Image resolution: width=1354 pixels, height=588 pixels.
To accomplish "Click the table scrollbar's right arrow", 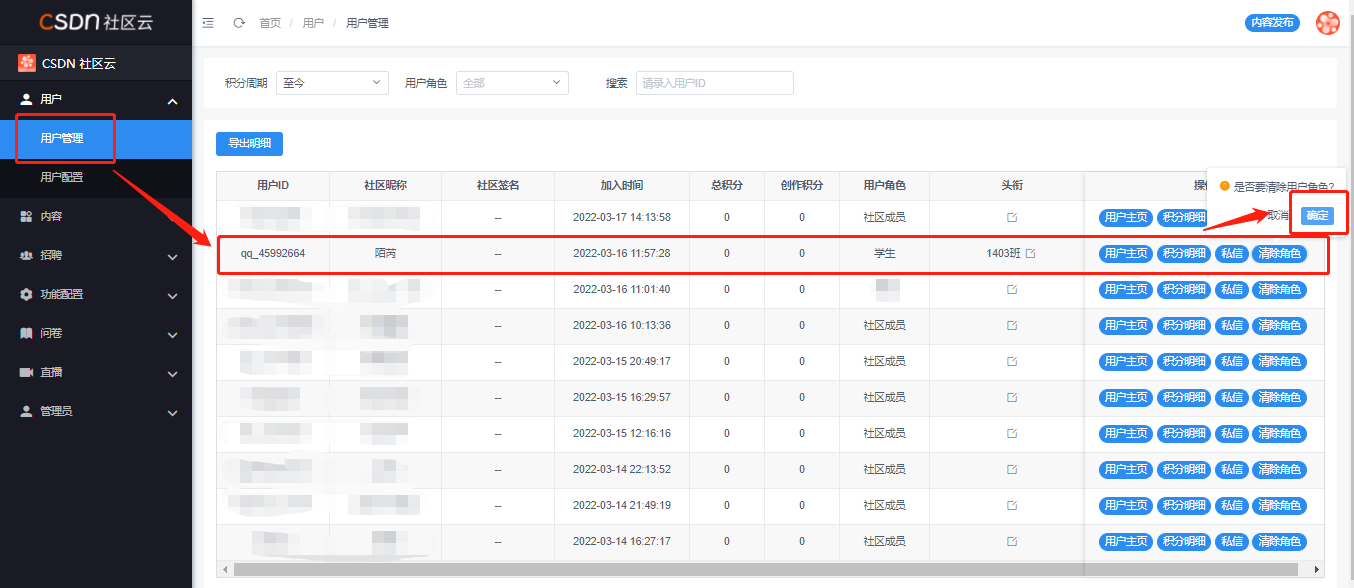I will [x=1318, y=569].
